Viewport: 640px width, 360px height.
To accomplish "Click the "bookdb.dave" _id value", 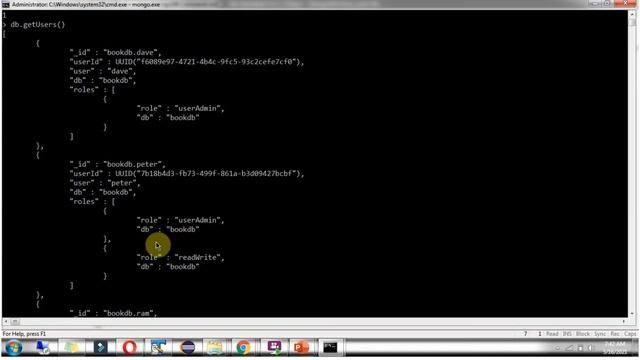I will tap(132, 52).
